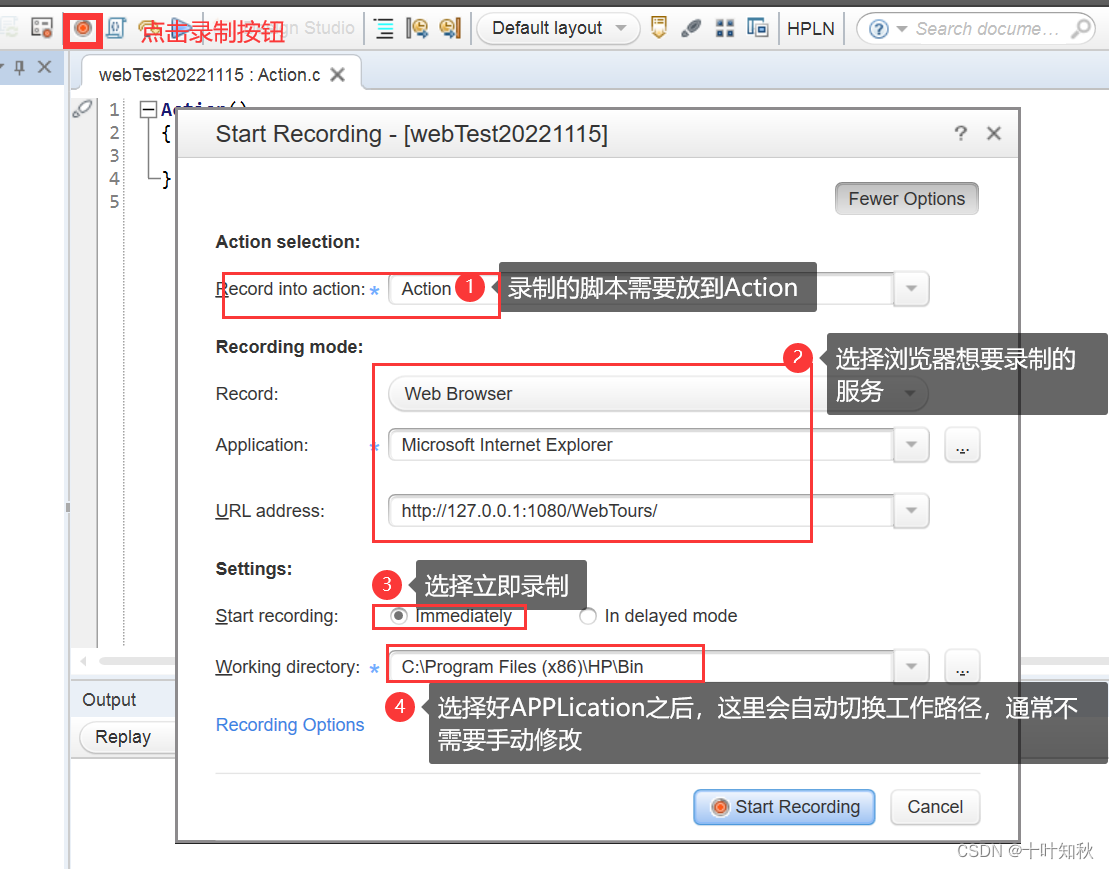Screen dimensions: 1109x869
Task: Open the Recording Options link
Action: pyautogui.click(x=289, y=725)
